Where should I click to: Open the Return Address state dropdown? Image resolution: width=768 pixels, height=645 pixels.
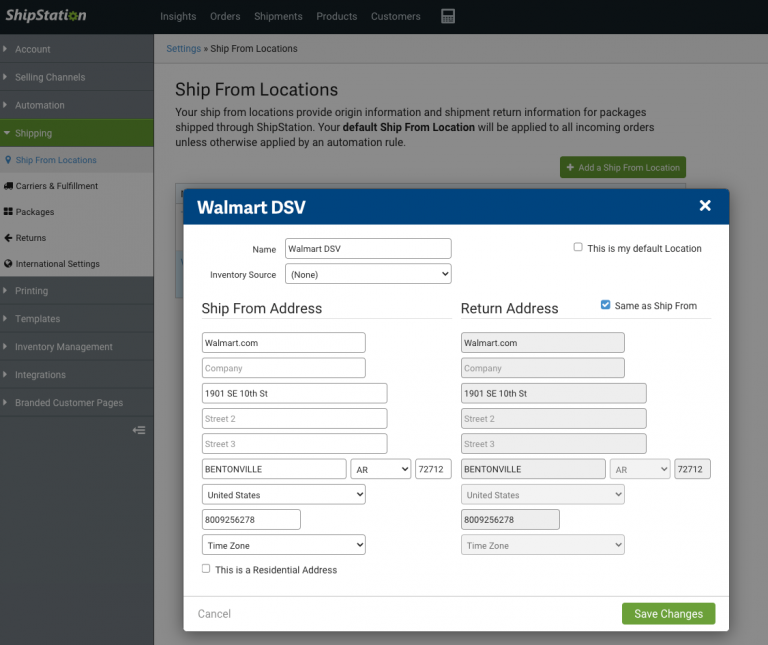(x=640, y=469)
